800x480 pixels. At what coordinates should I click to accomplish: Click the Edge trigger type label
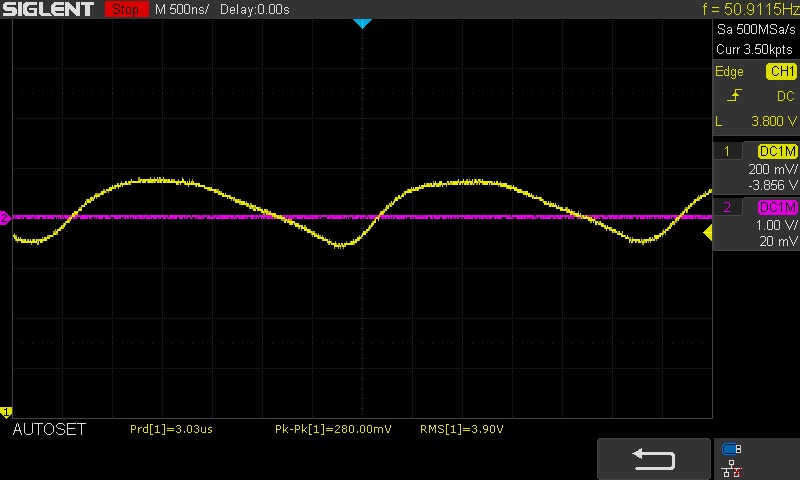tap(729, 71)
